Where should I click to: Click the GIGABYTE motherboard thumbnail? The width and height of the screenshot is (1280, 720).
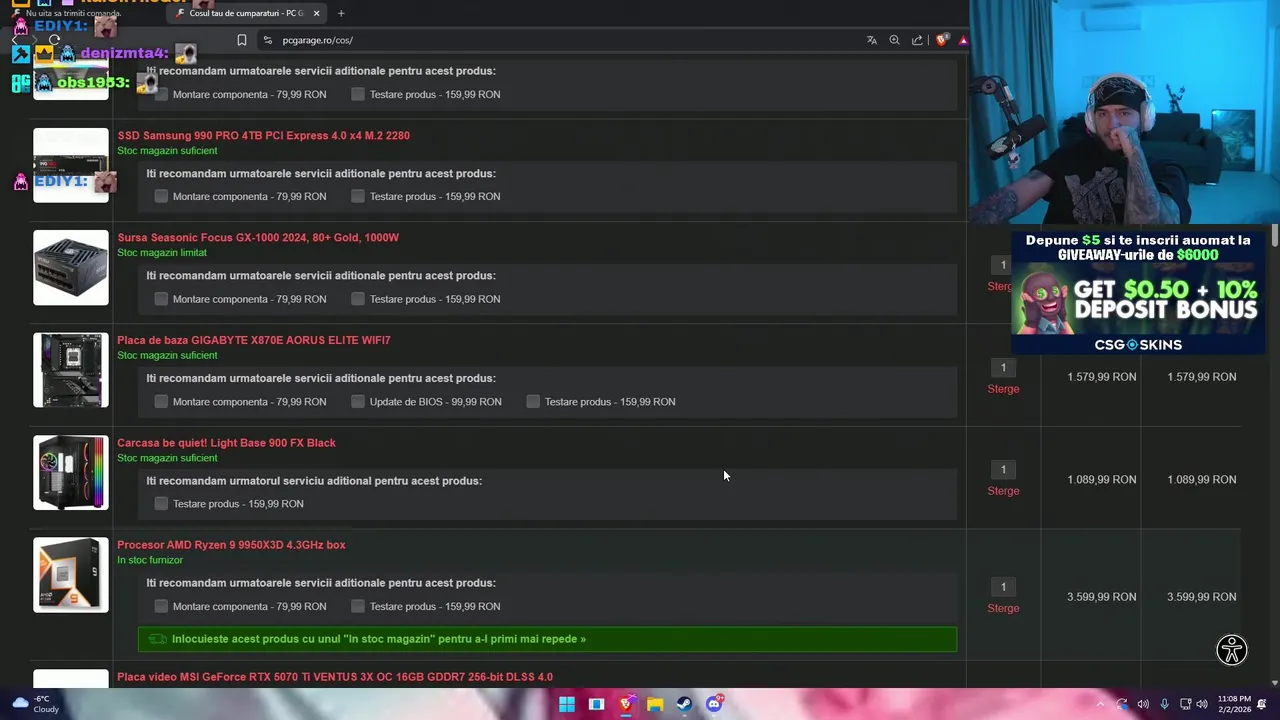pos(71,370)
